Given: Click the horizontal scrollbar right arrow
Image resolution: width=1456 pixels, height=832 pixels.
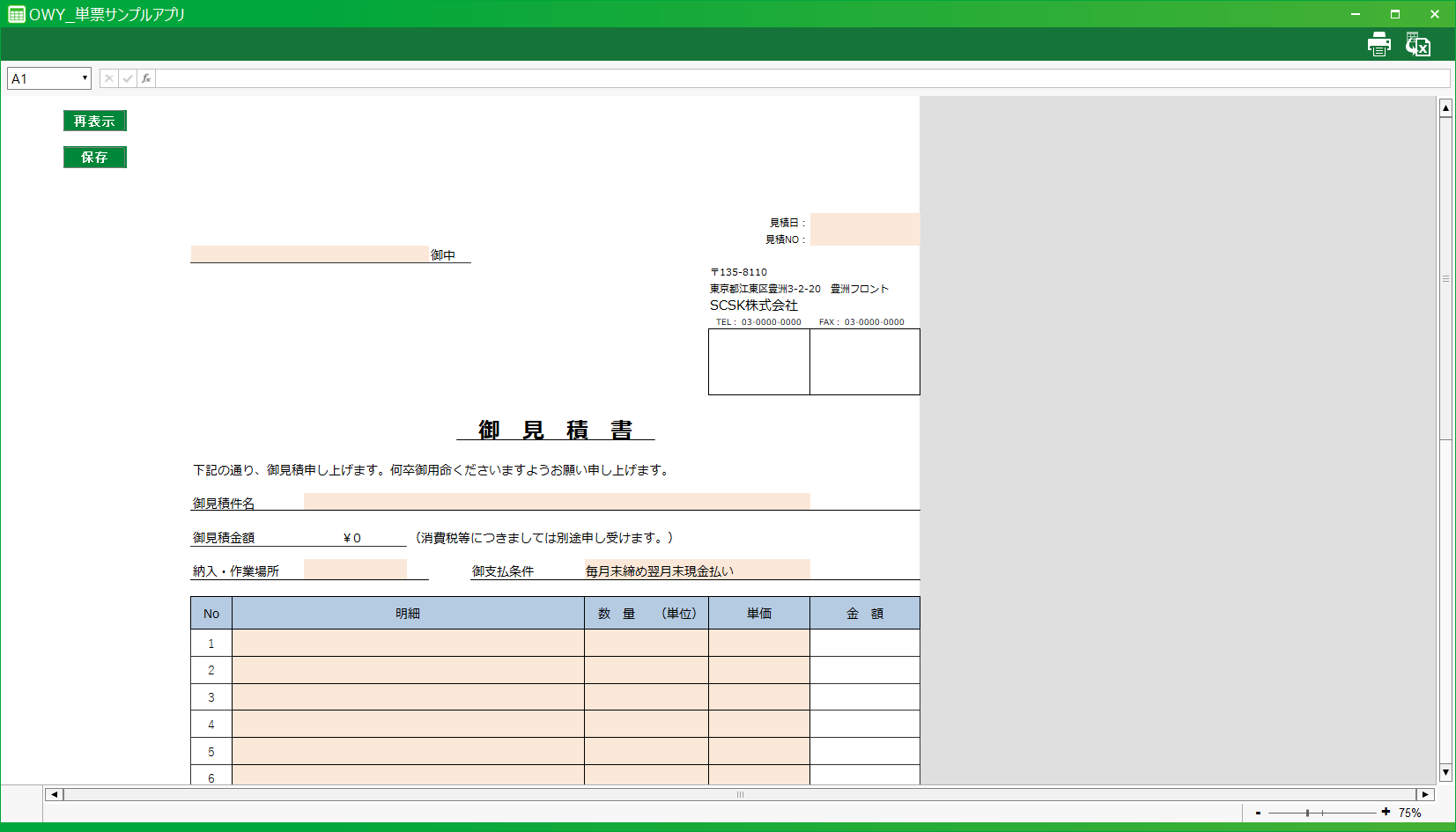Looking at the screenshot, I should pyautogui.click(x=1425, y=794).
